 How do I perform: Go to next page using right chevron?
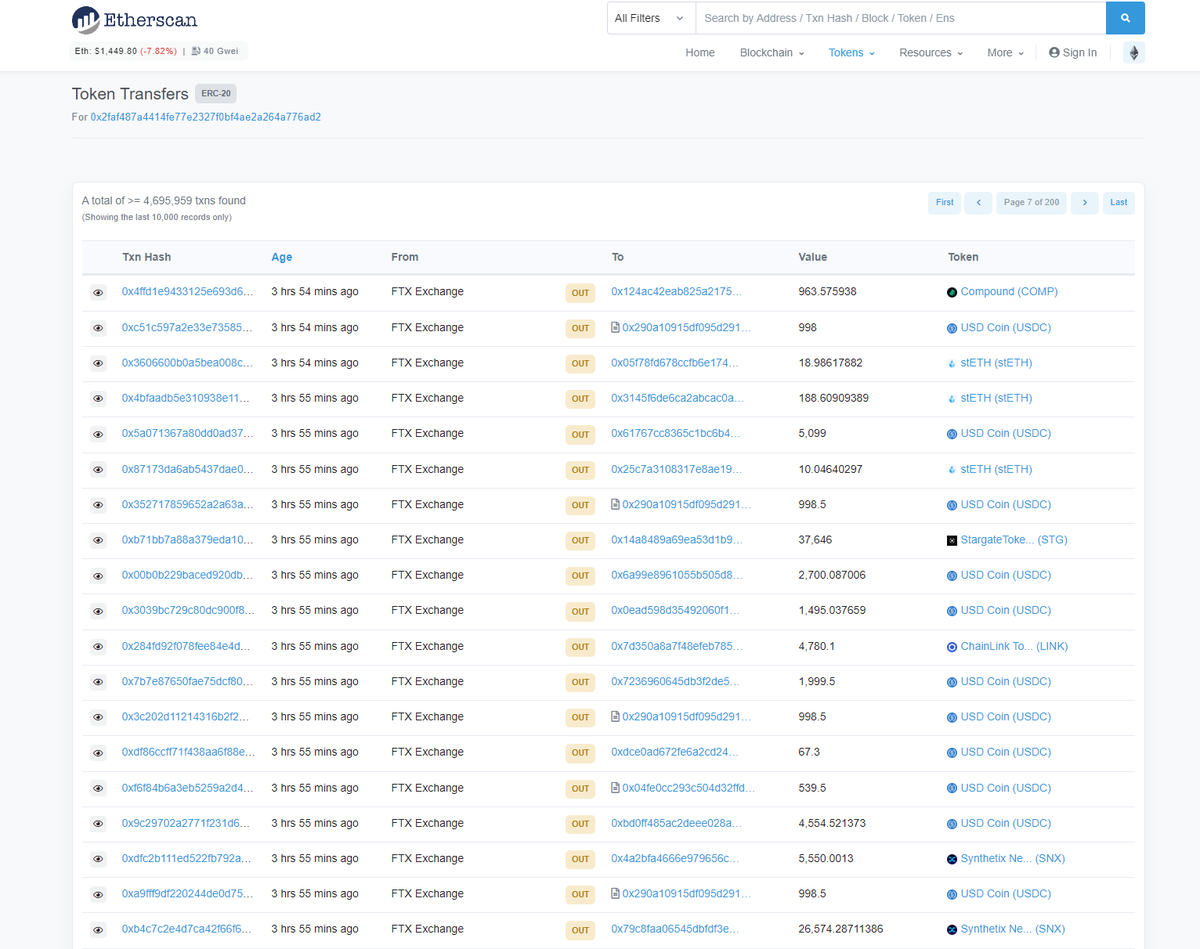pyautogui.click(x=1085, y=203)
